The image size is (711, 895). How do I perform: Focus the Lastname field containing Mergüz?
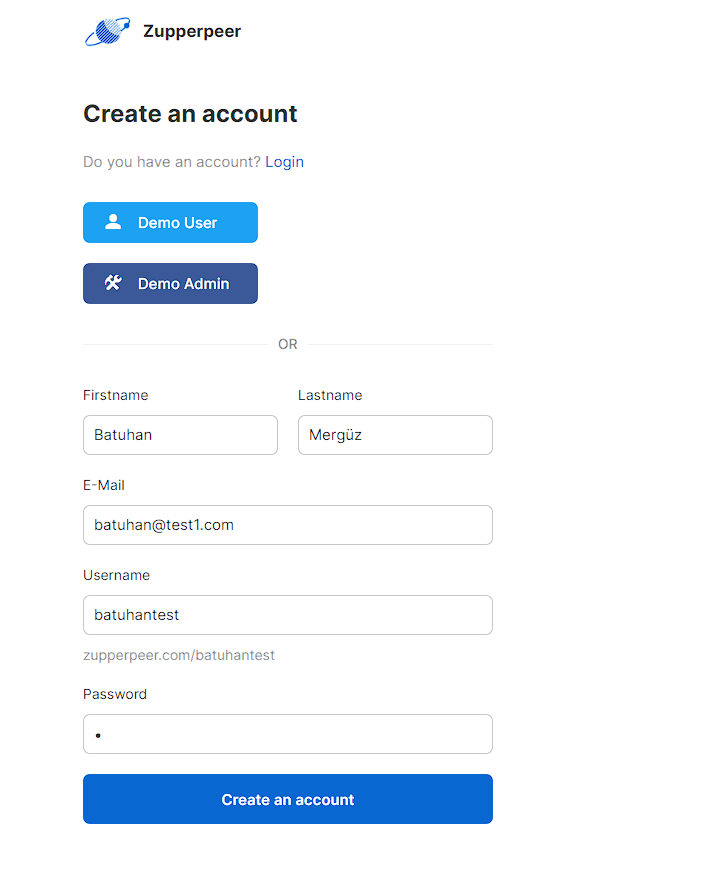coord(395,435)
